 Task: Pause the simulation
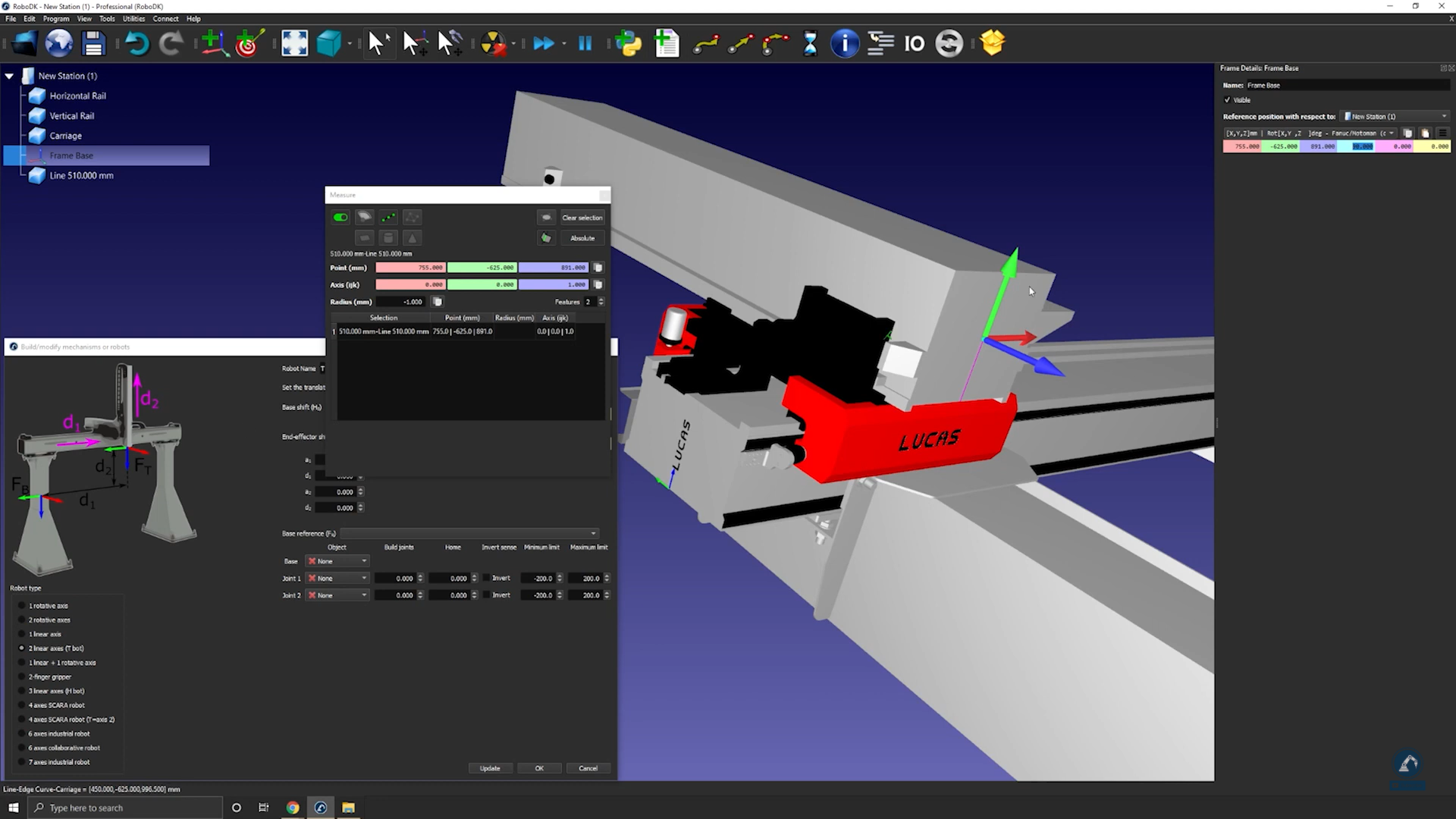(x=585, y=43)
